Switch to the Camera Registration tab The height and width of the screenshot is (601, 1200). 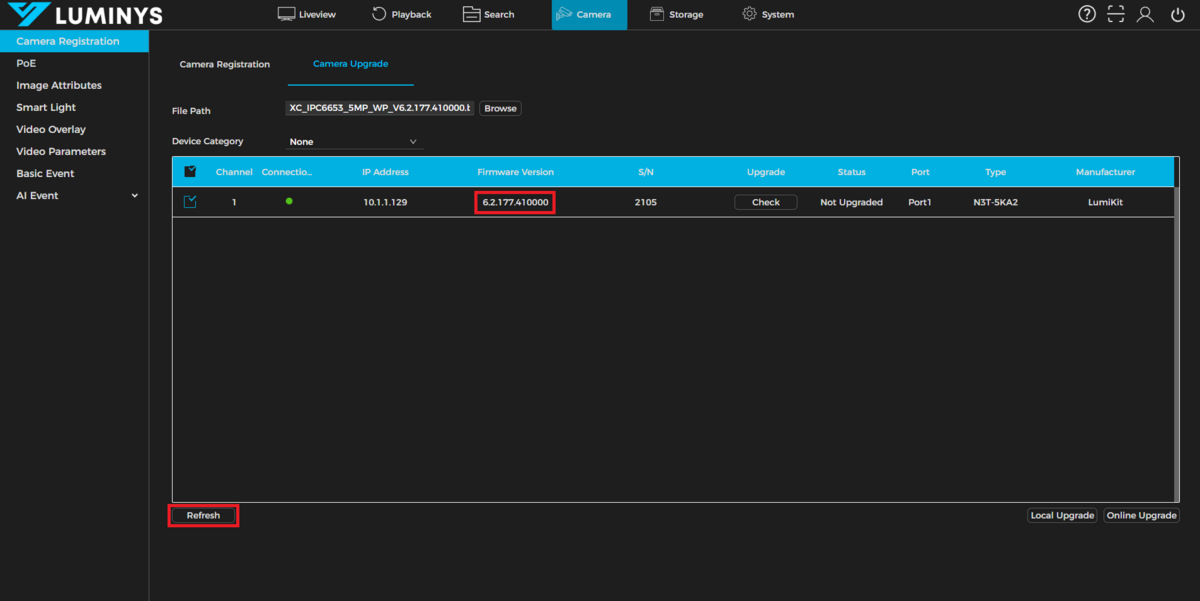pyautogui.click(x=225, y=64)
